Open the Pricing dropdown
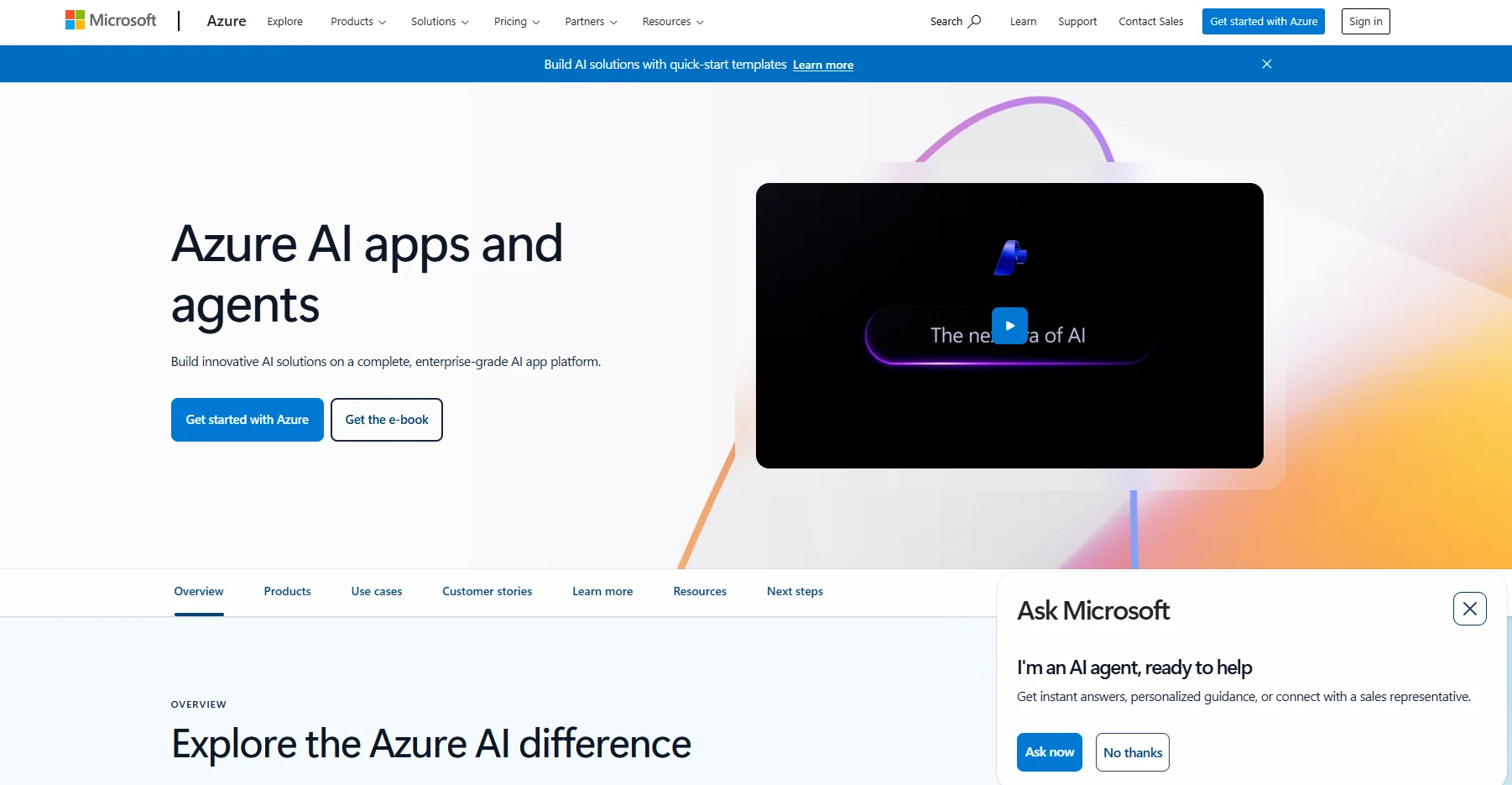This screenshot has width=1512, height=785. point(516,21)
